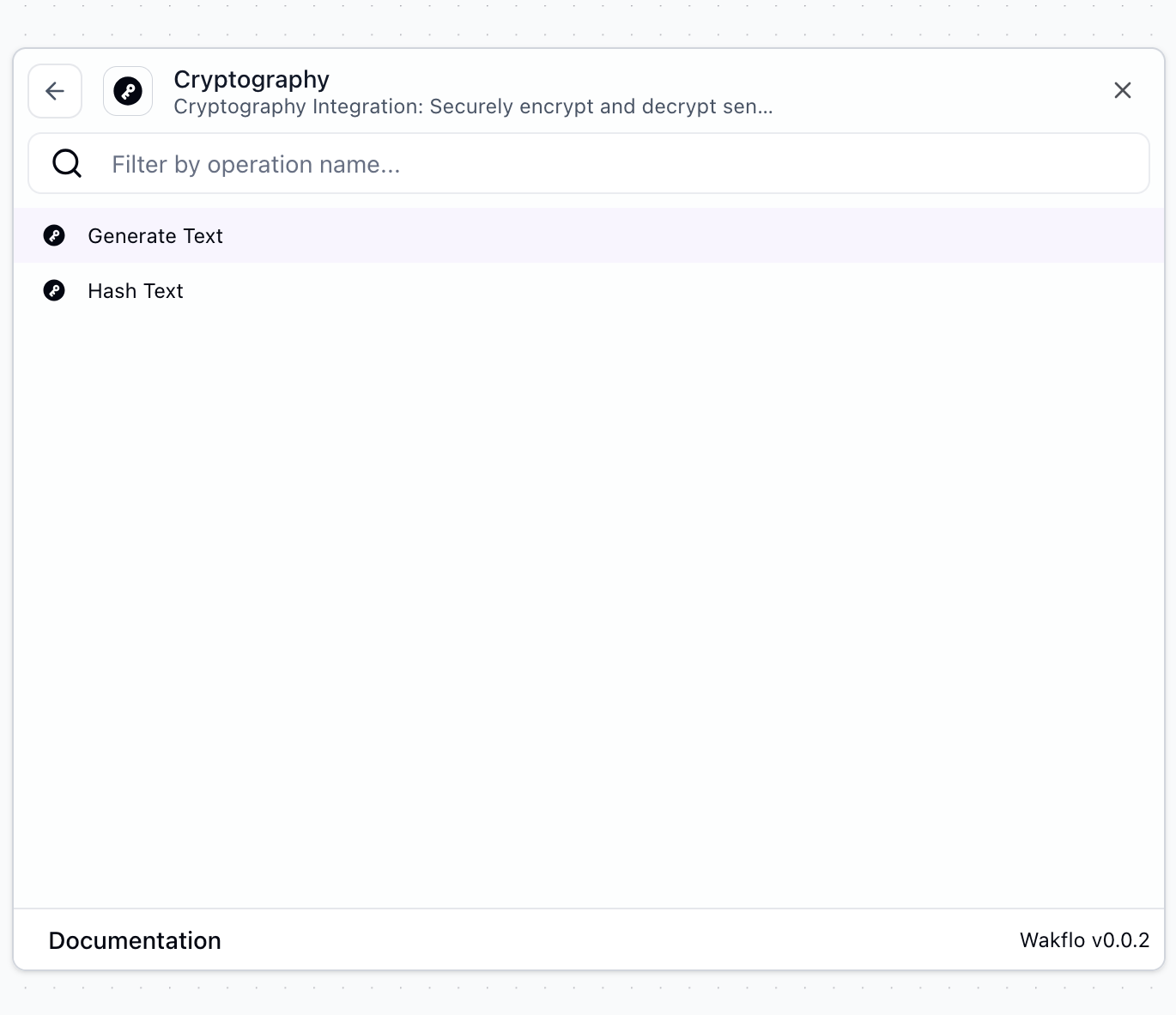1176x1015 pixels.
Task: Click the Cryptography integration key icon in header
Action: coord(127,90)
